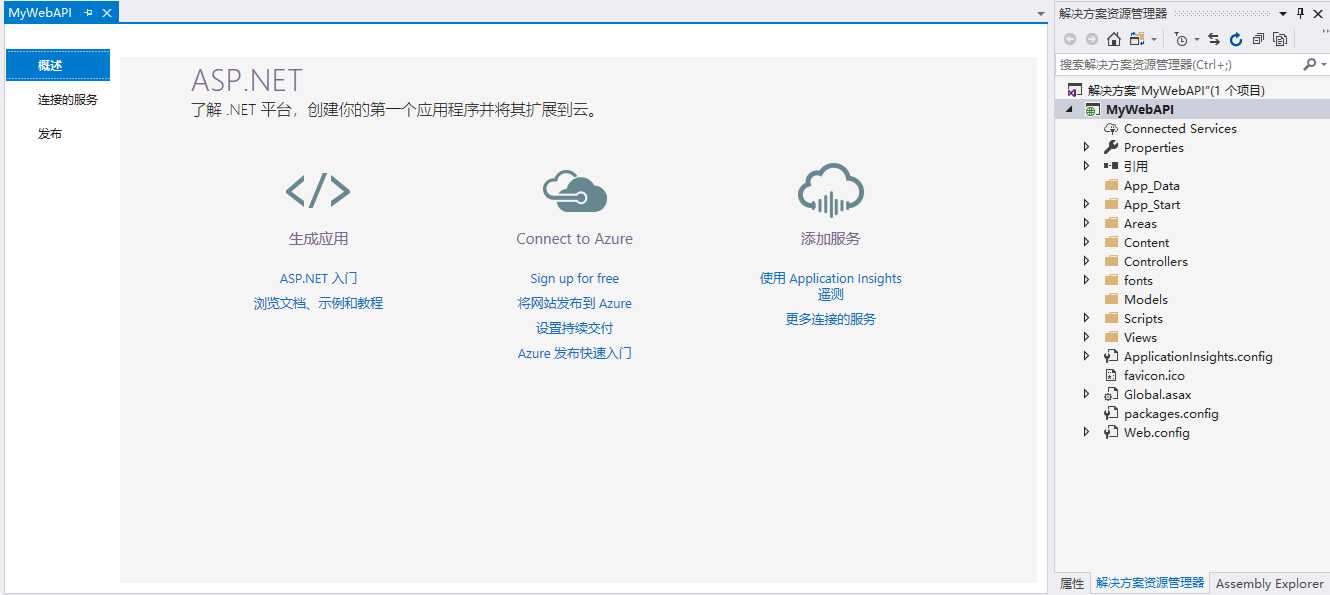Refresh the Solution Explorer tree
Viewport: 1330px width, 595px height.
click(x=1236, y=39)
